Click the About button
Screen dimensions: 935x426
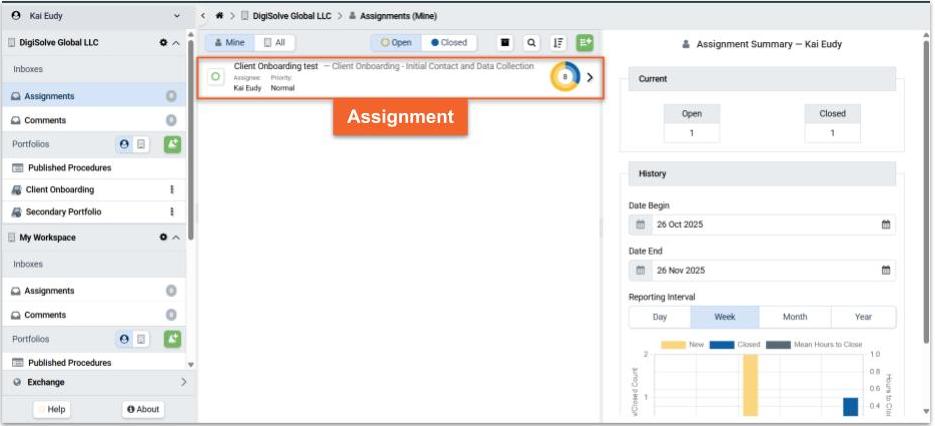[143, 409]
